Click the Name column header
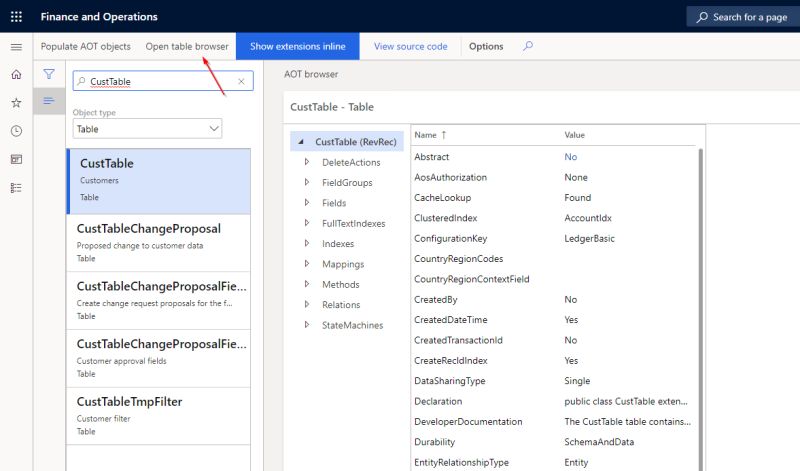This screenshot has width=800, height=471. (426, 135)
